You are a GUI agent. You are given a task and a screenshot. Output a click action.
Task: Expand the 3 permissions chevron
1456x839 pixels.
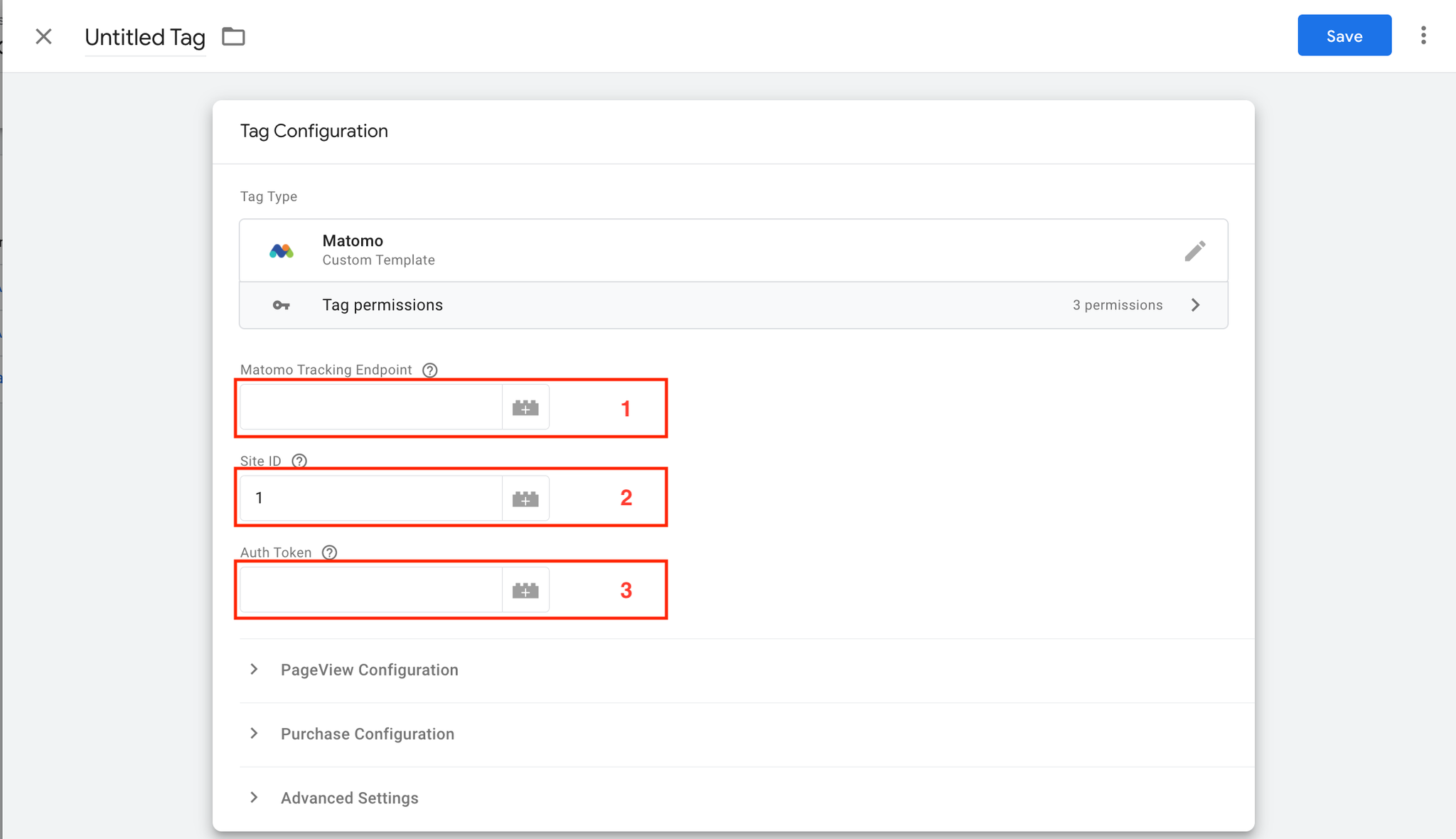click(x=1196, y=305)
